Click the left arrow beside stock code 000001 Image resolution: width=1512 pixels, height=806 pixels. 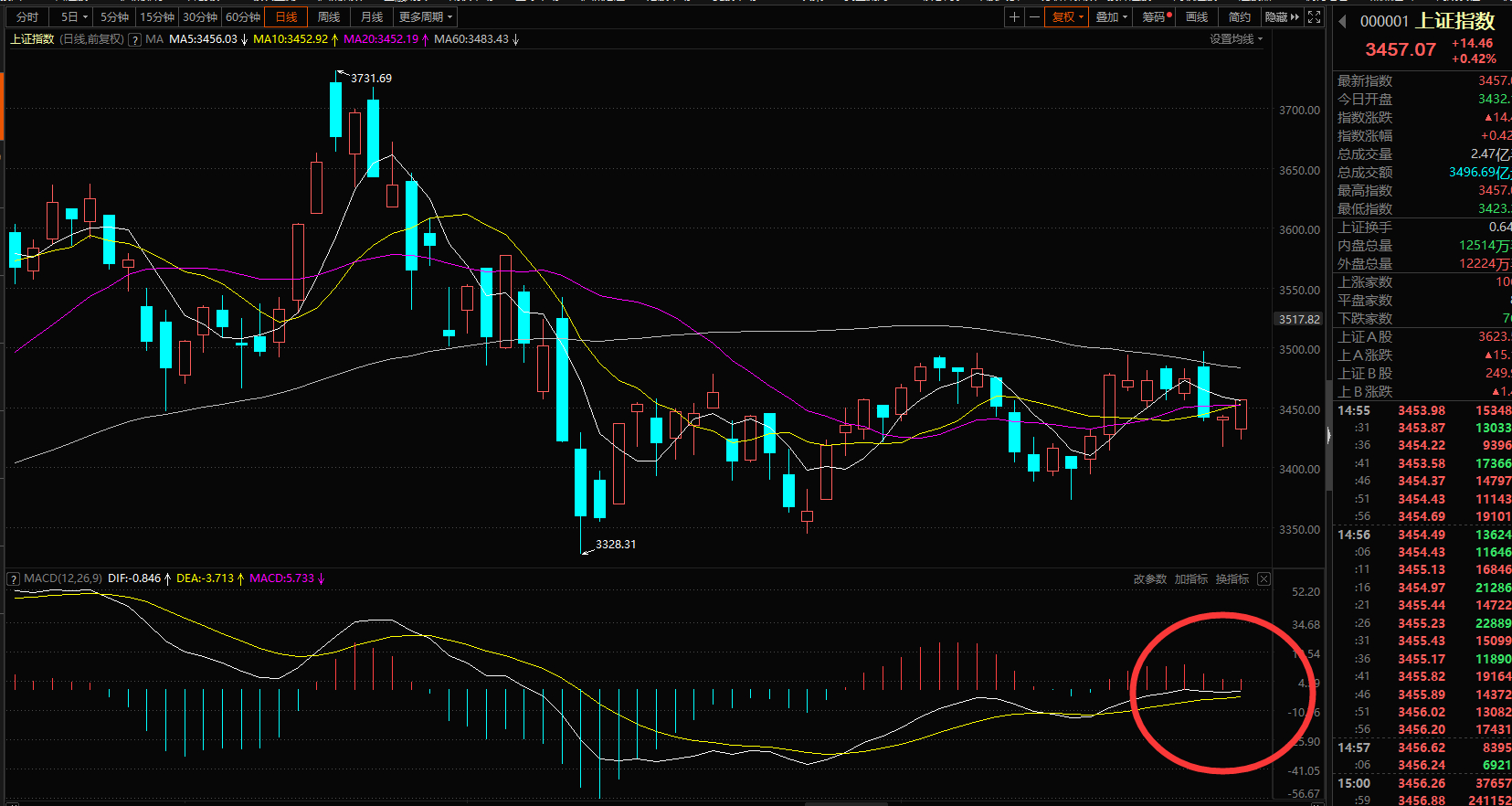pyautogui.click(x=1343, y=21)
